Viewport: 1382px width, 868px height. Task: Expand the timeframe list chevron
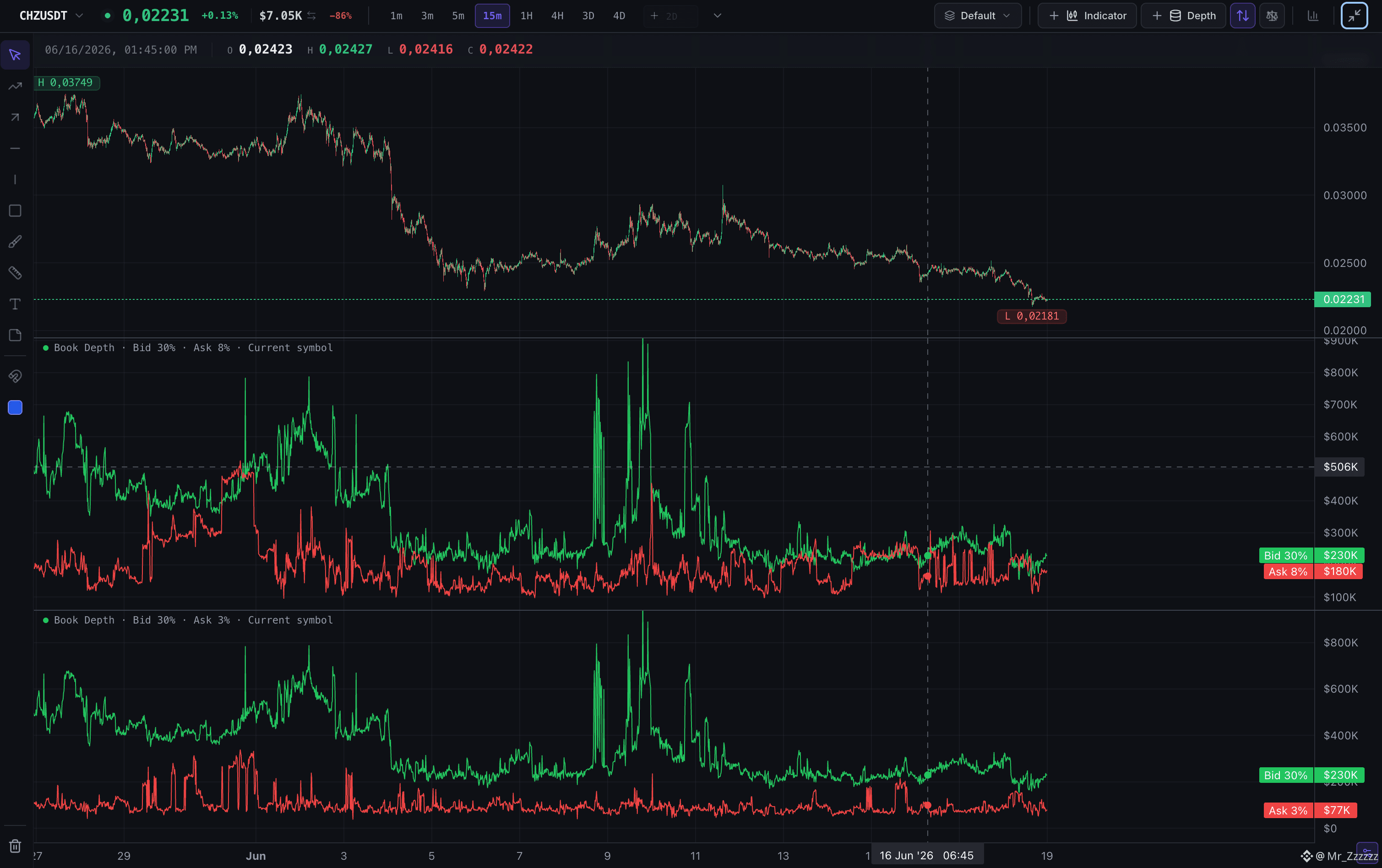(717, 16)
